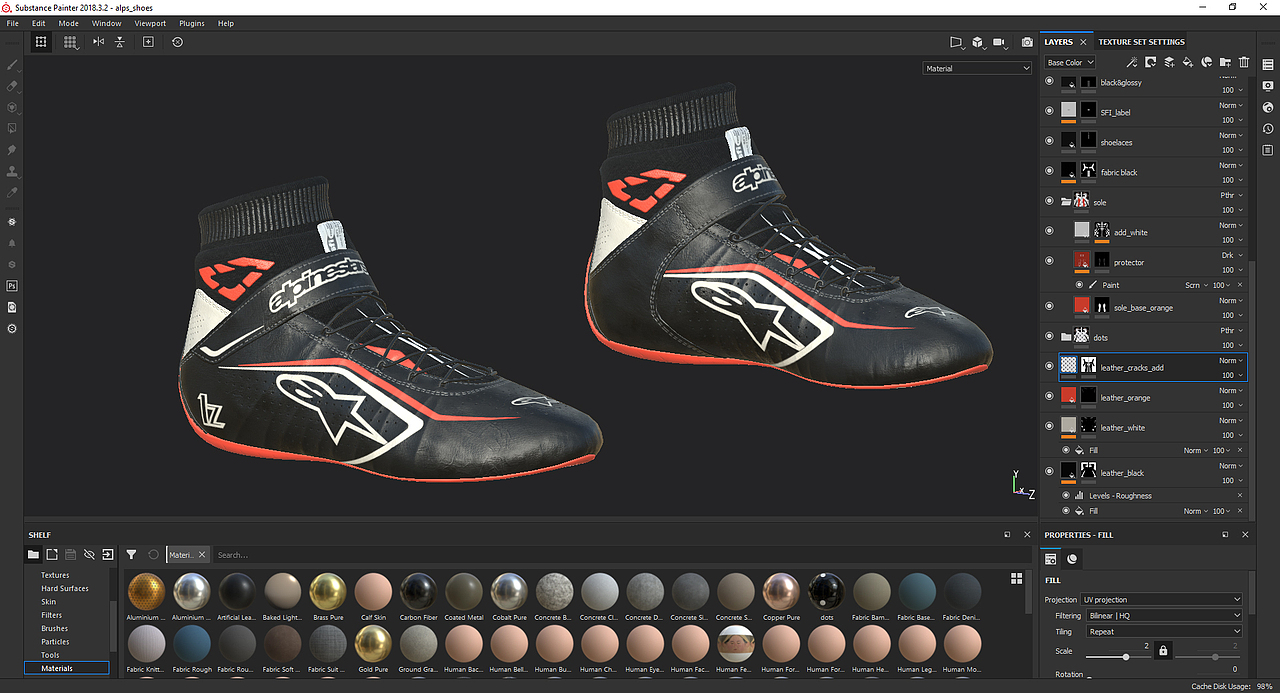Switch to 3D-only viewport mode
Image resolution: width=1280 pixels, height=693 pixels.
click(978, 42)
